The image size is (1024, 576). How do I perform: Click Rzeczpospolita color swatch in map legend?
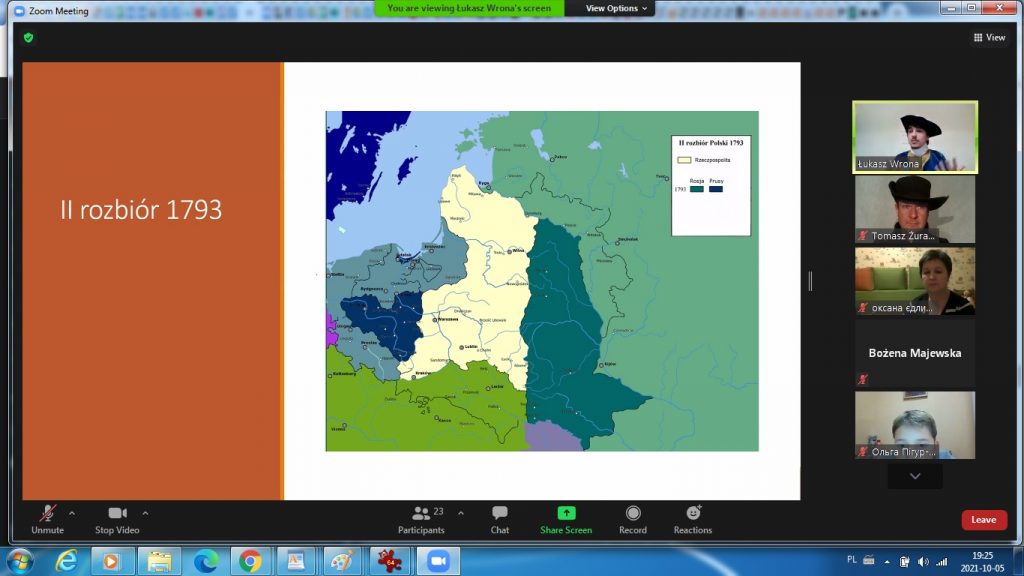(685, 159)
